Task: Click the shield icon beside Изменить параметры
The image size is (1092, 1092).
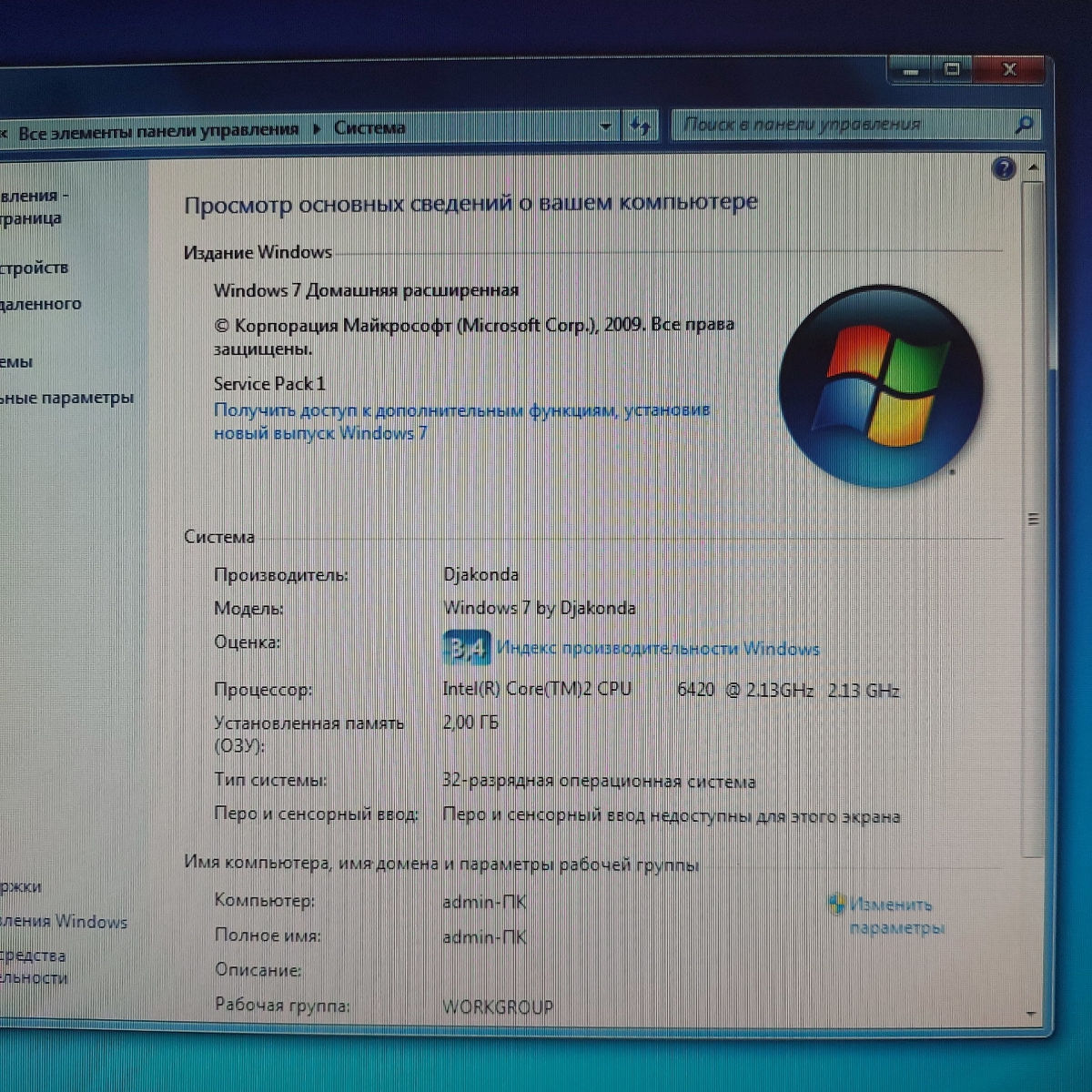Action: coord(836,905)
